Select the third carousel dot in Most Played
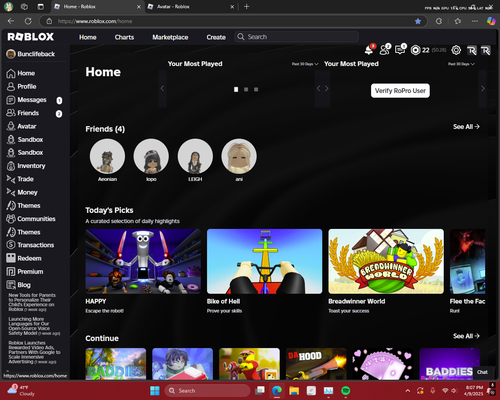The image size is (500, 400). pyautogui.click(x=256, y=89)
